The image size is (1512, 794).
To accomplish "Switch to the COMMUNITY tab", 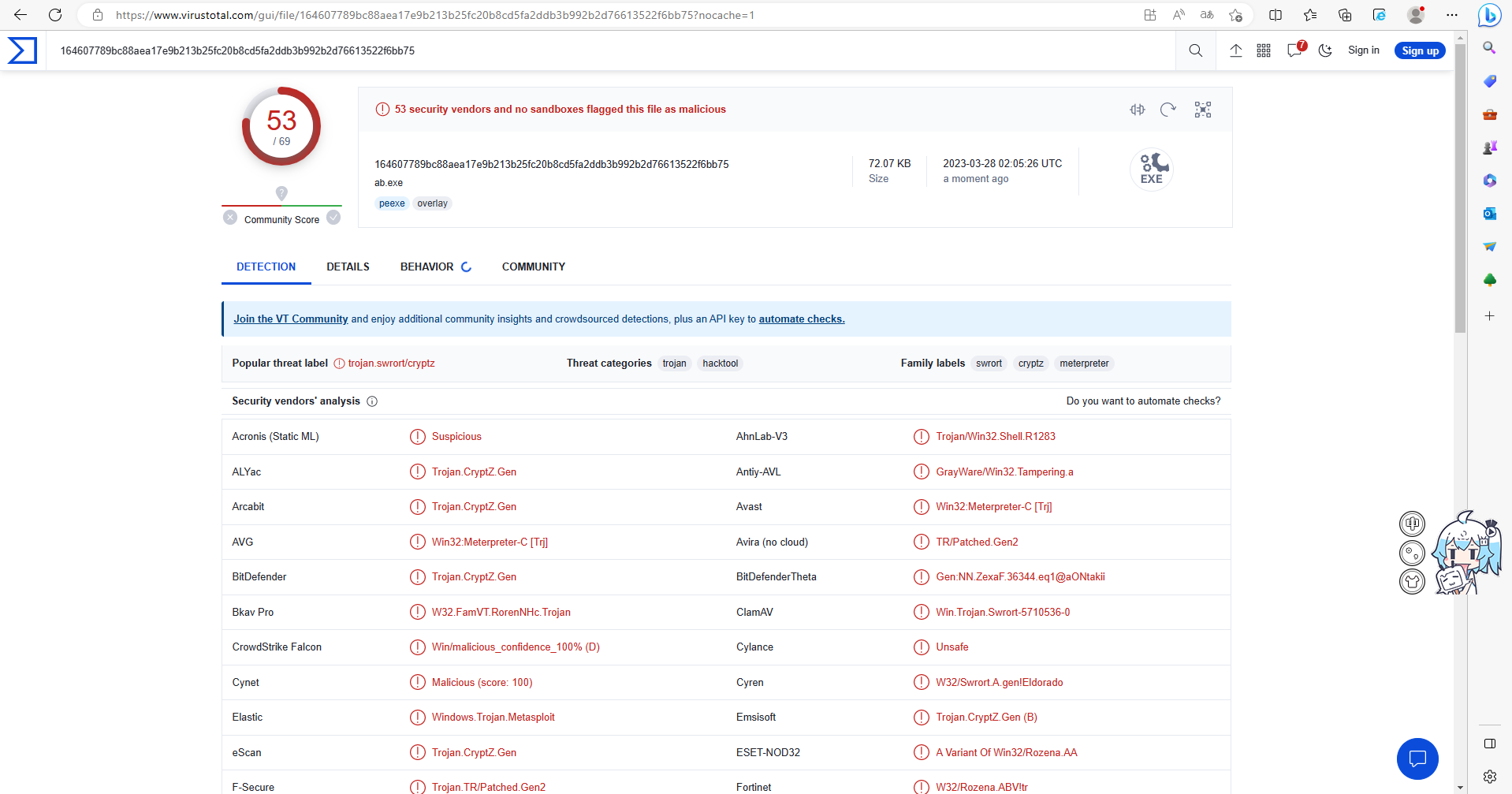I will [534, 267].
